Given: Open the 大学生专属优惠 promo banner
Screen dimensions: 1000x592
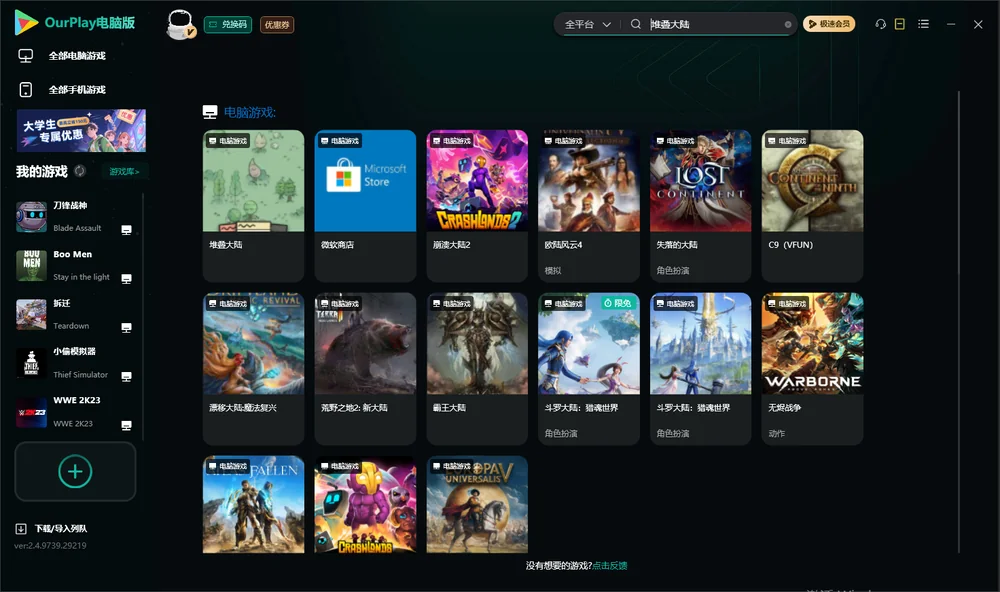Looking at the screenshot, I should [81, 130].
